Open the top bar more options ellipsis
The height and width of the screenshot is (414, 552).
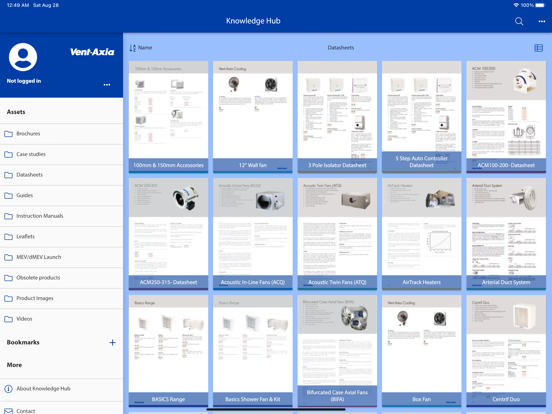542,21
